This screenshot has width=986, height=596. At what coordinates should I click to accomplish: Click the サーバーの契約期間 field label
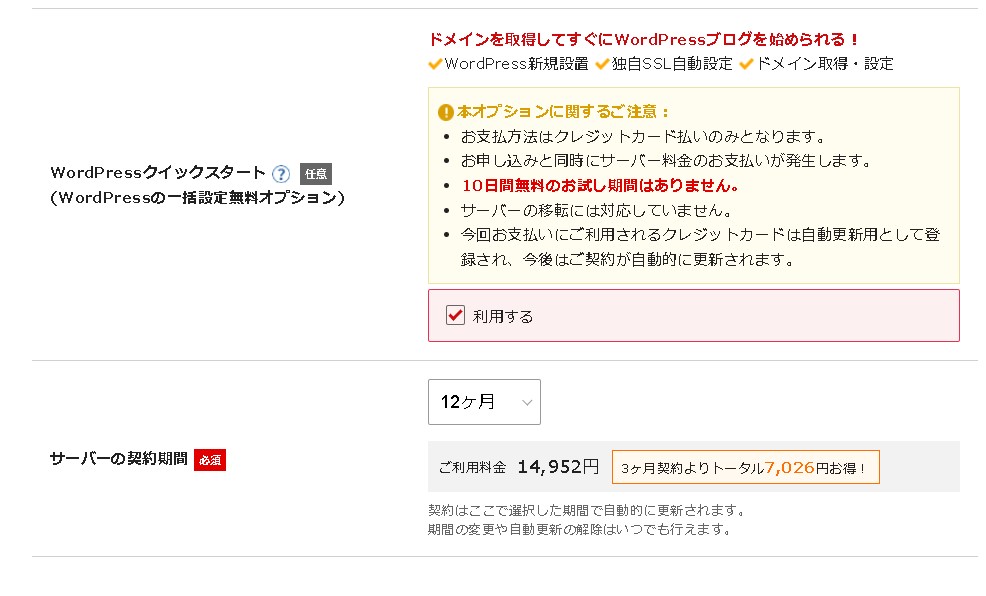coord(118,459)
